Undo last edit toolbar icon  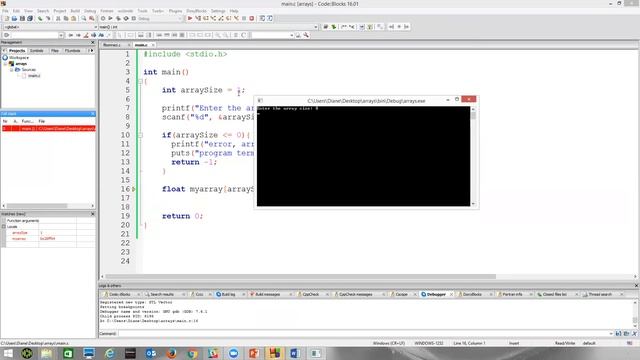click(40, 18)
